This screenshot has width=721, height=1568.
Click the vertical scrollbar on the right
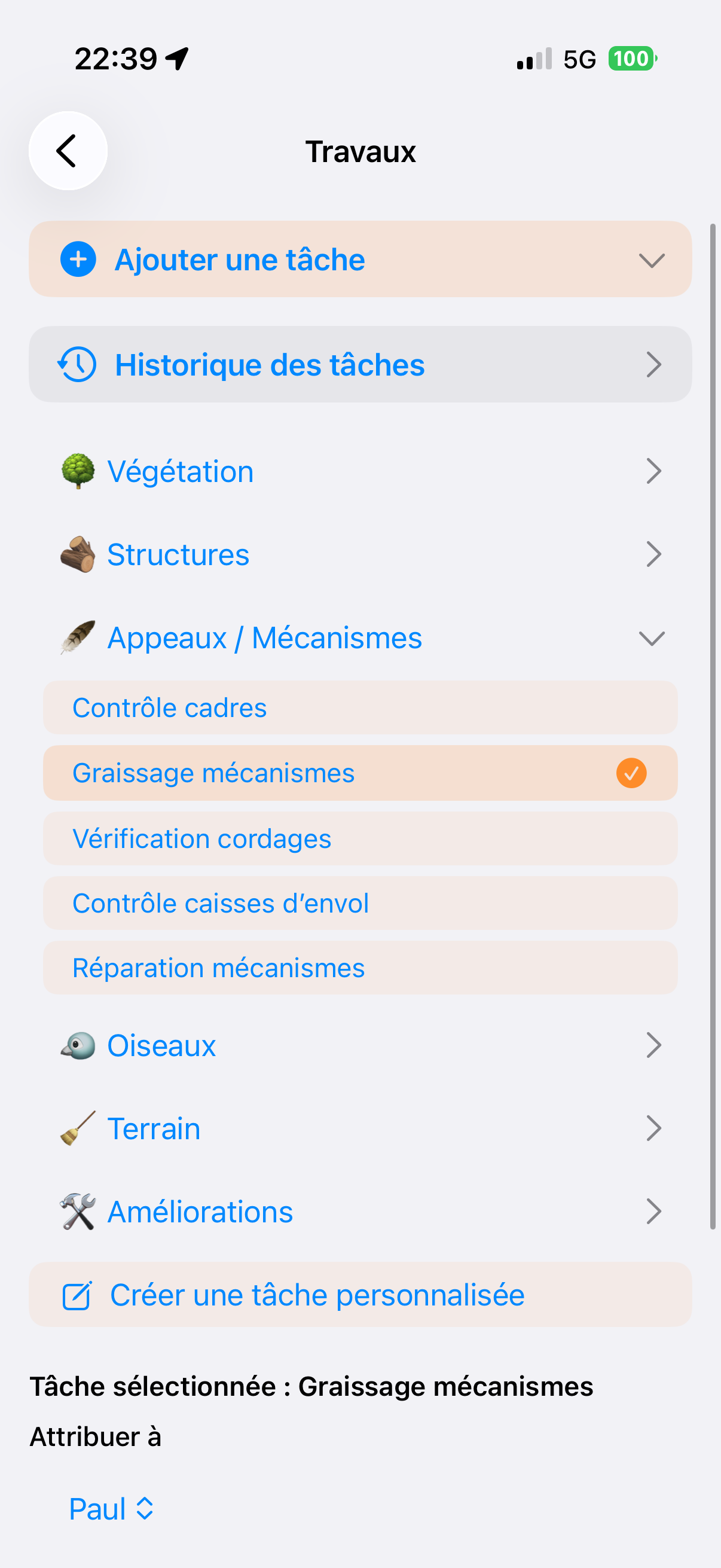point(713,727)
